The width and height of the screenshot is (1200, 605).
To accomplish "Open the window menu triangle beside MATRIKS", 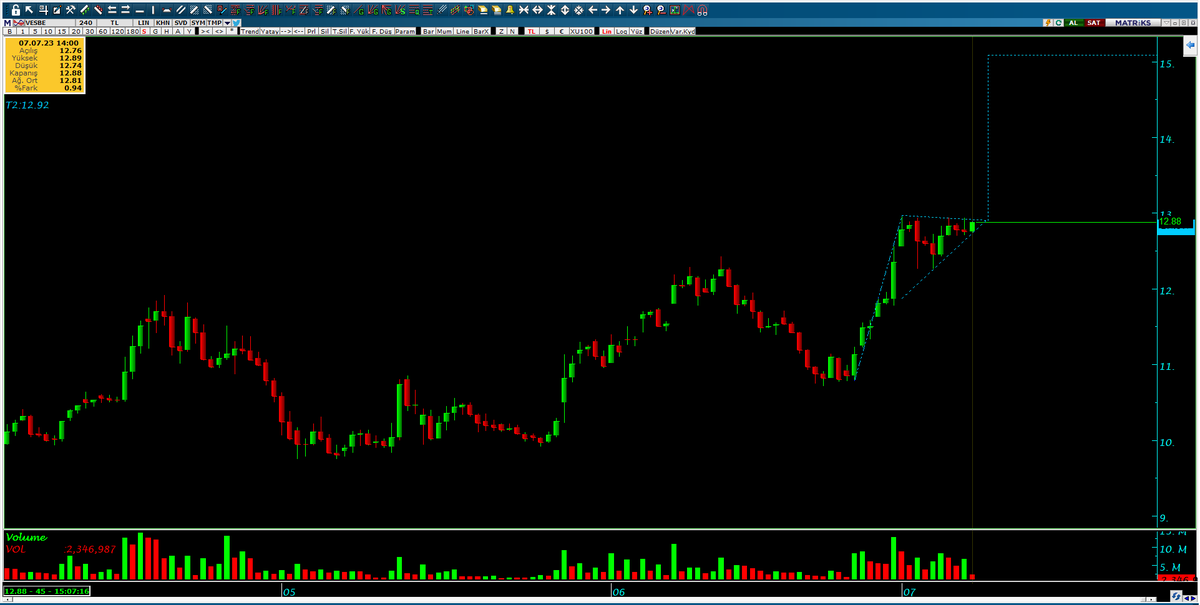I will pos(1166,22).
